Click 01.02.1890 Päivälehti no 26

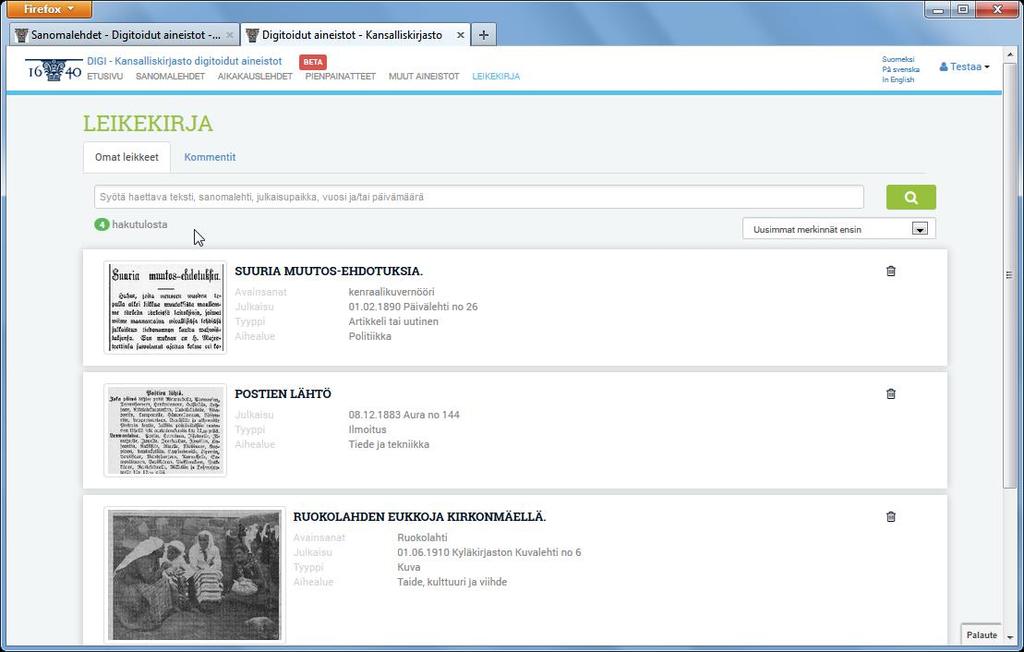[x=413, y=307]
